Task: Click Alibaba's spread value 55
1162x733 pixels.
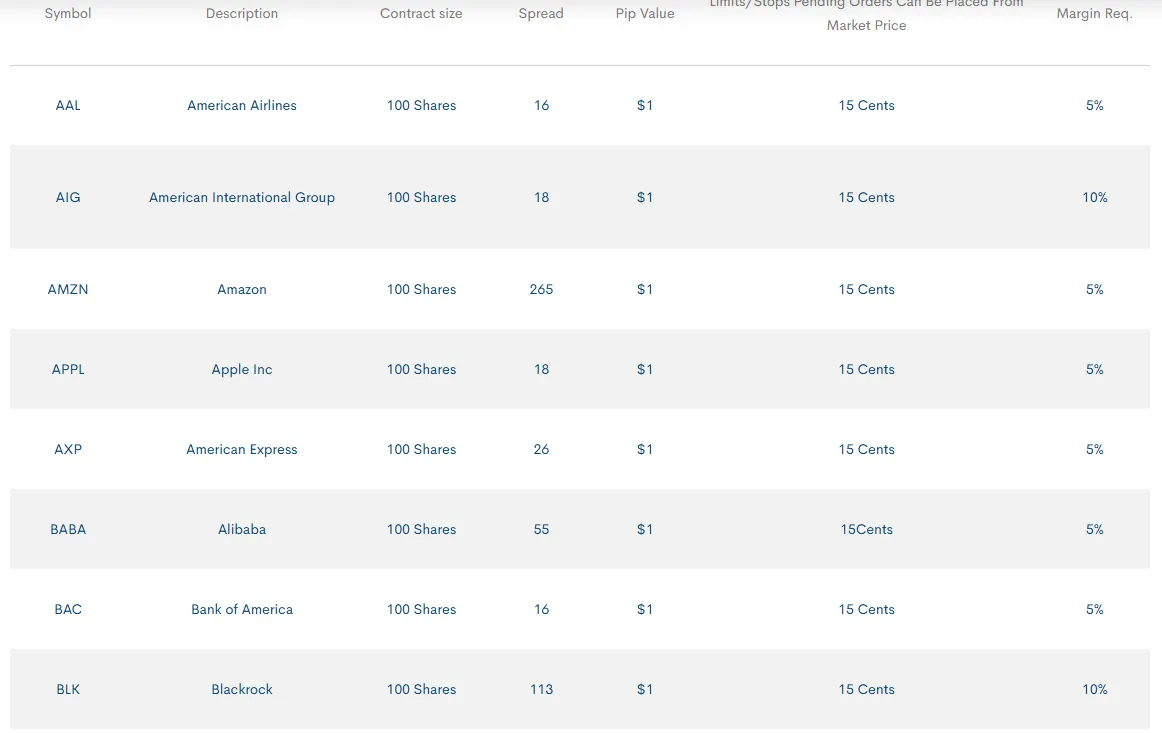Action: pyautogui.click(x=541, y=529)
